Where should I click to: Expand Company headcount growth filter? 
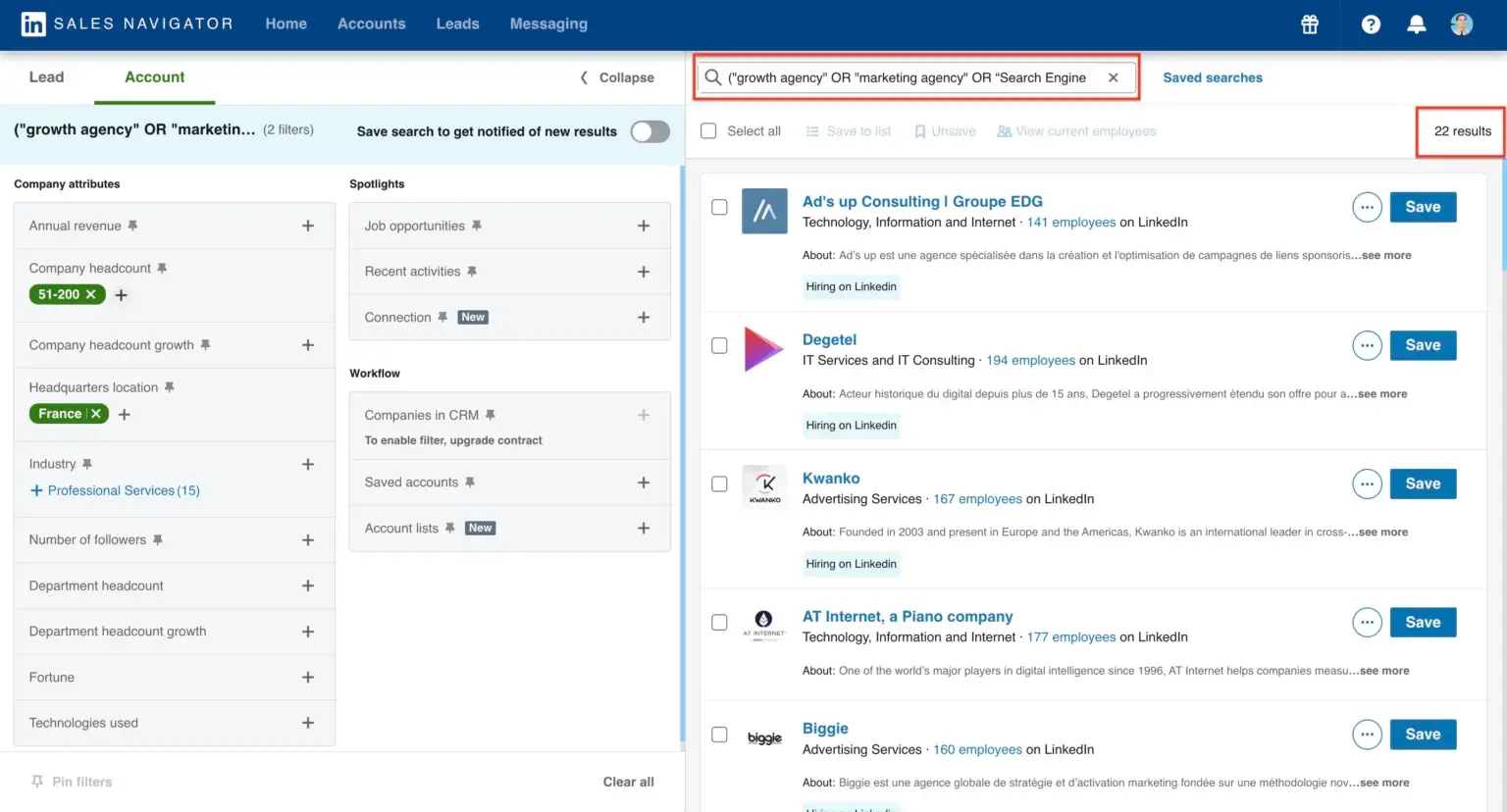click(x=308, y=345)
